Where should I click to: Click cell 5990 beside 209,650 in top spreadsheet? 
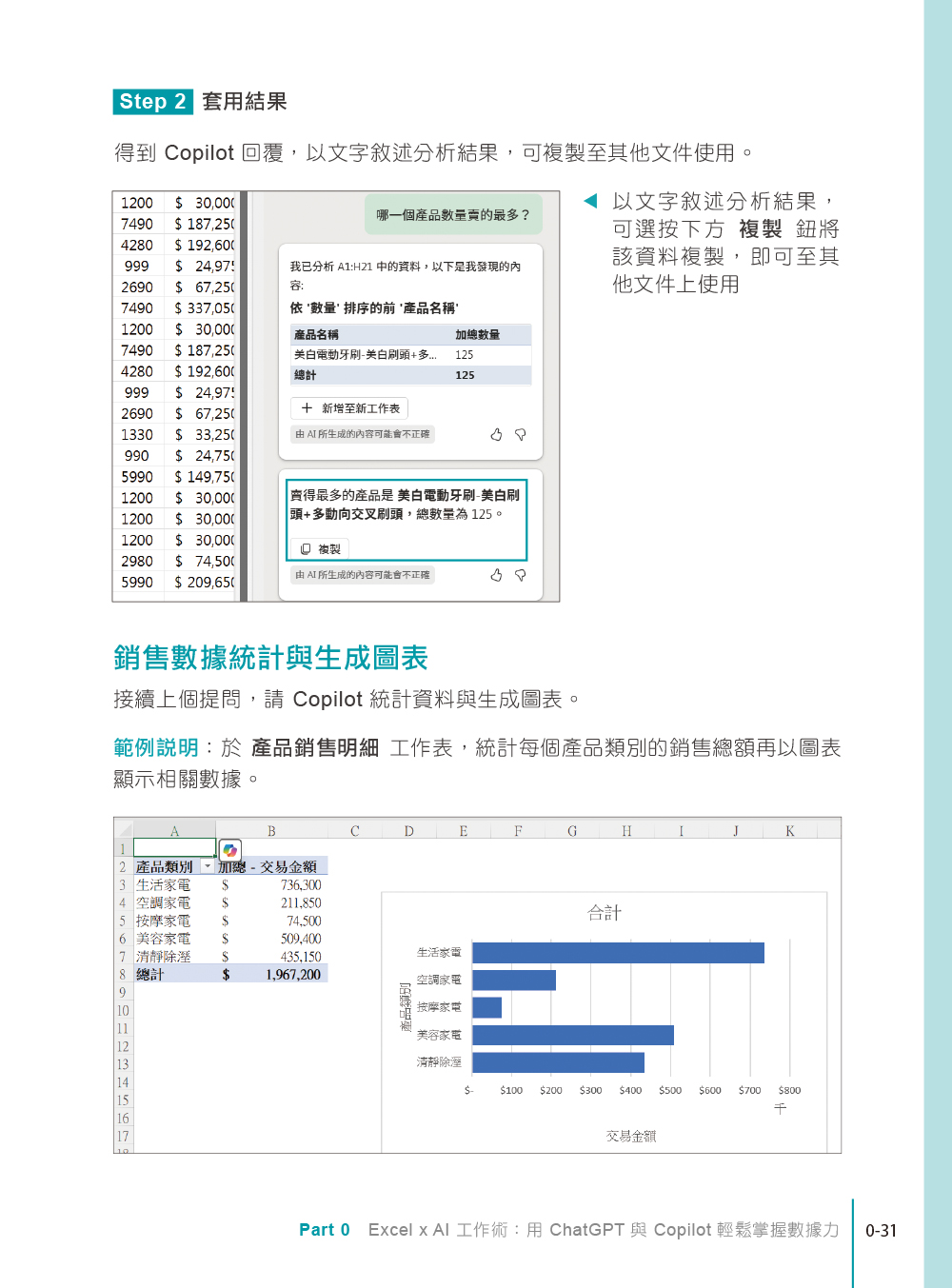(x=137, y=582)
